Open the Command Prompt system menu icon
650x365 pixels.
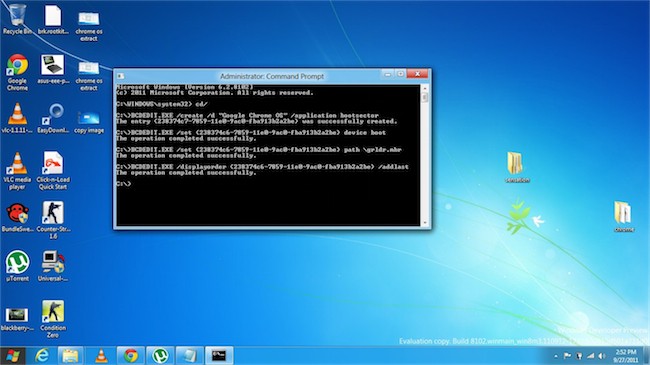coord(121,76)
